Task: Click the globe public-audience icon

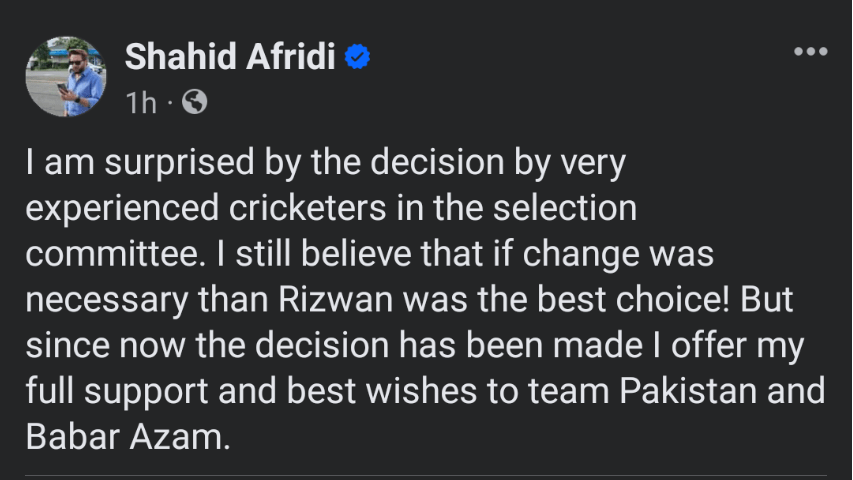Action: [x=194, y=101]
